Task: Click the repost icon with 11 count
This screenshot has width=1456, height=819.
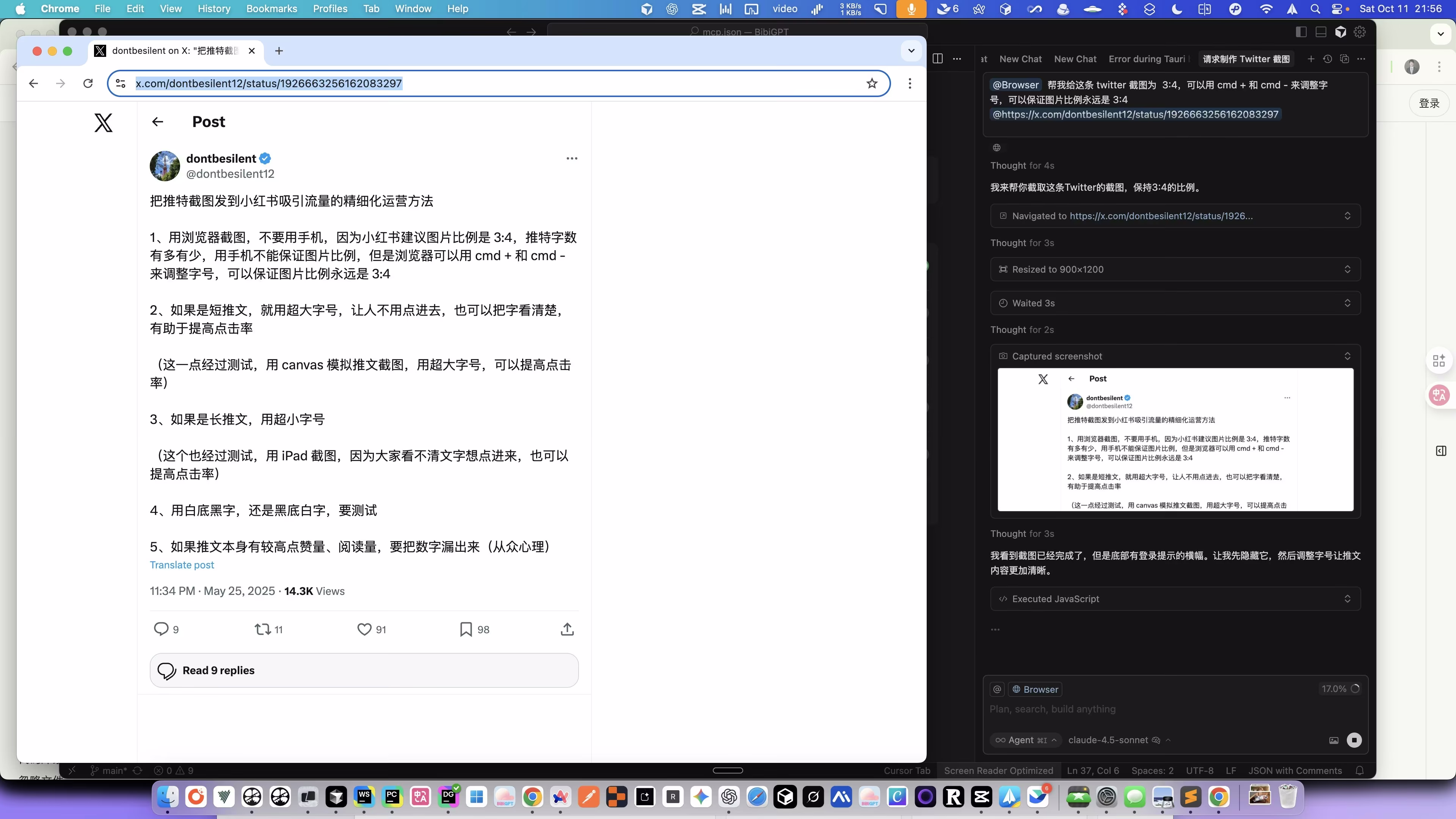Action: tap(262, 629)
